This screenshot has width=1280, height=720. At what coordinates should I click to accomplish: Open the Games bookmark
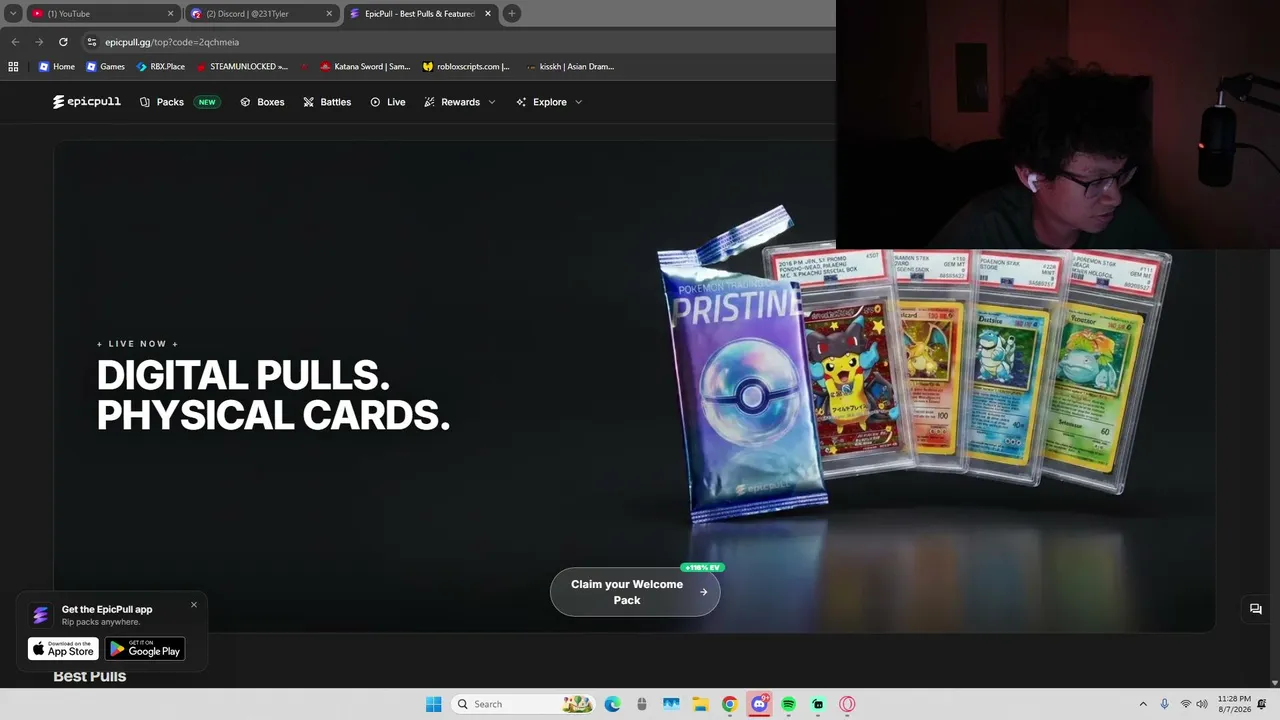105,67
